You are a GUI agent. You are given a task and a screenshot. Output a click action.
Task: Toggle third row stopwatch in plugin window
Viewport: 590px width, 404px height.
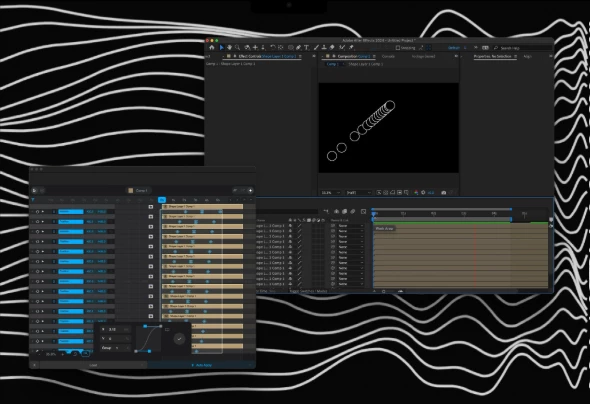coord(37,231)
